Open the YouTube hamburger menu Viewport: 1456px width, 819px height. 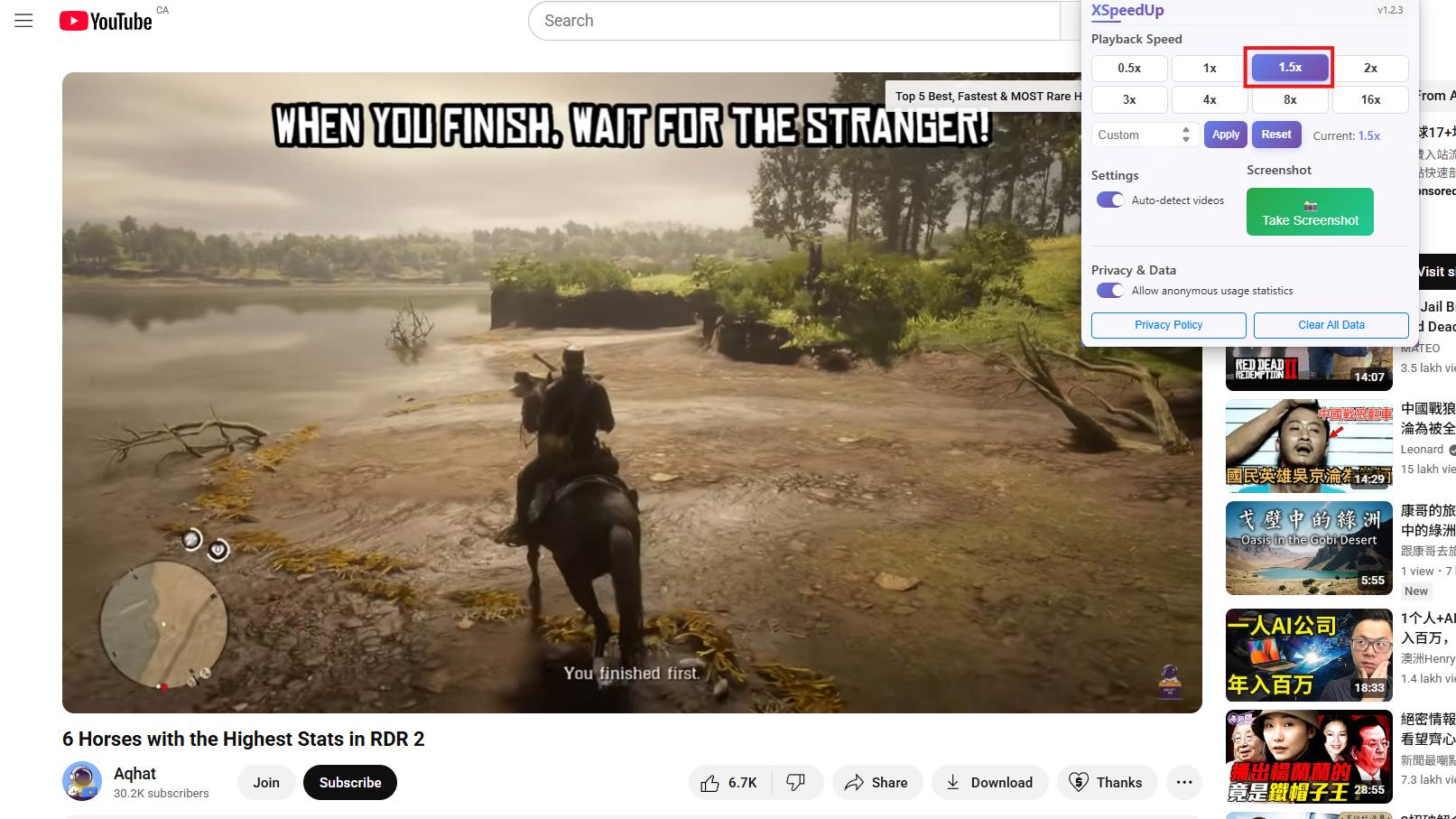point(23,20)
